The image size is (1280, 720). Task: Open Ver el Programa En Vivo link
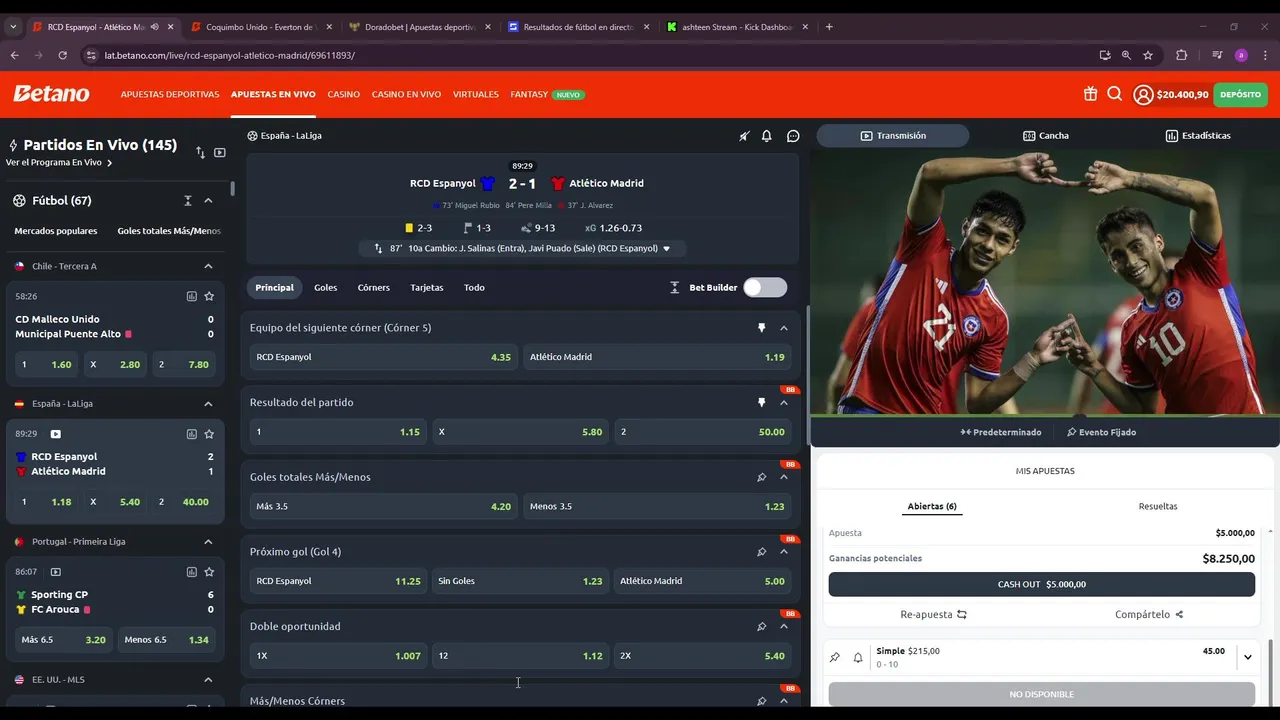click(59, 163)
